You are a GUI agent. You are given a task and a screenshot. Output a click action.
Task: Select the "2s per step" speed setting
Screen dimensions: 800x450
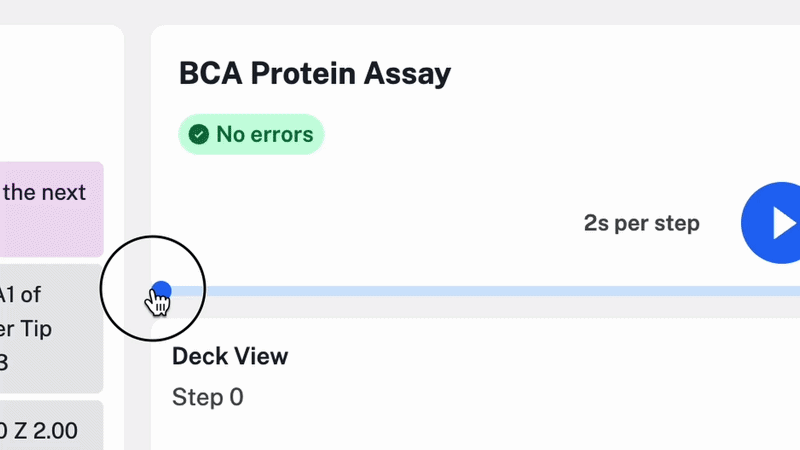[x=641, y=223]
